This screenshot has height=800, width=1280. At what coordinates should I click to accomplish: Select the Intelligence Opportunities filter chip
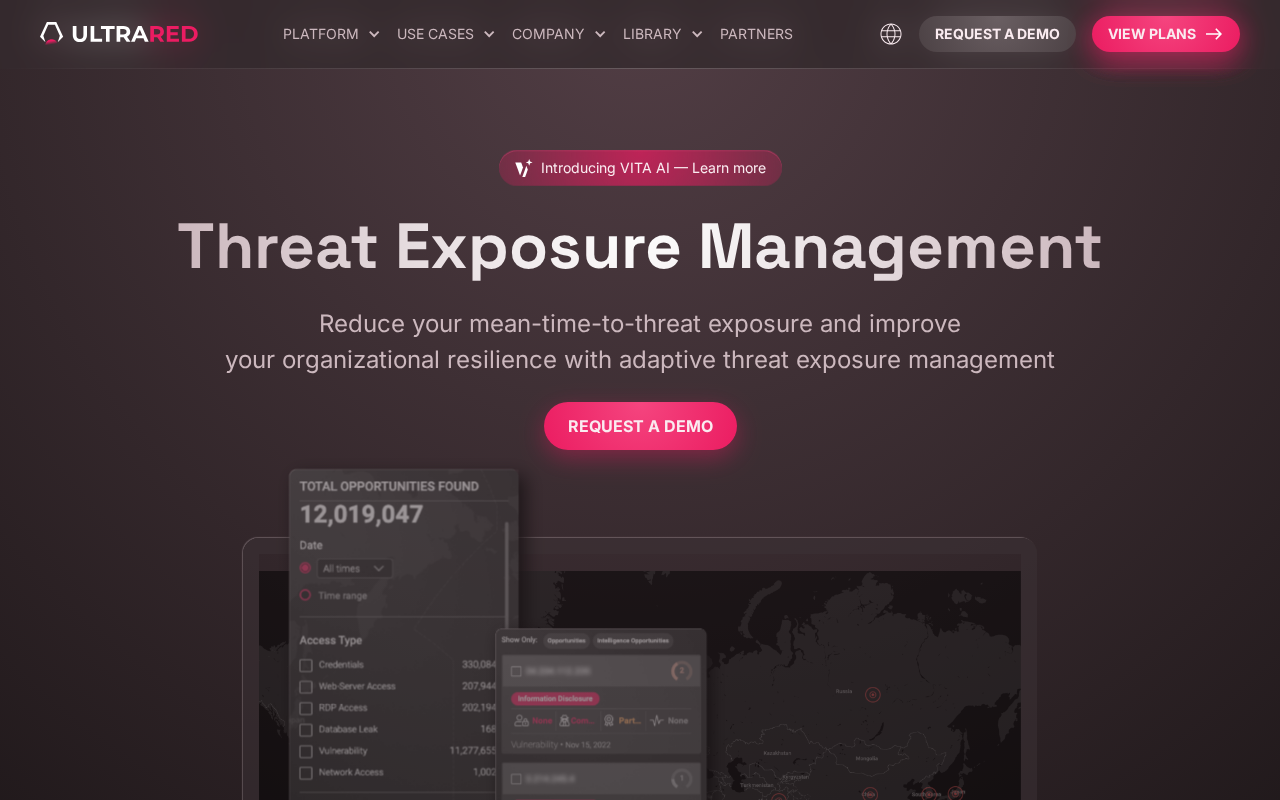point(633,640)
